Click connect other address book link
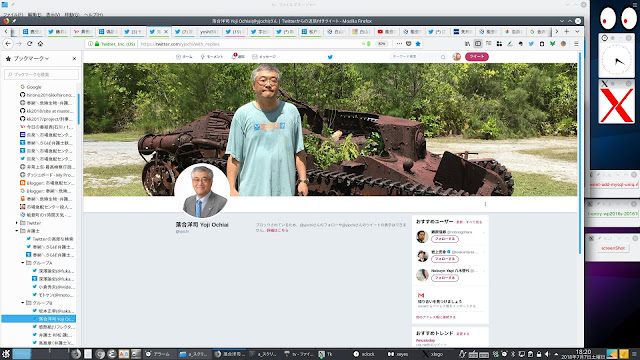 pyautogui.click(x=436, y=317)
